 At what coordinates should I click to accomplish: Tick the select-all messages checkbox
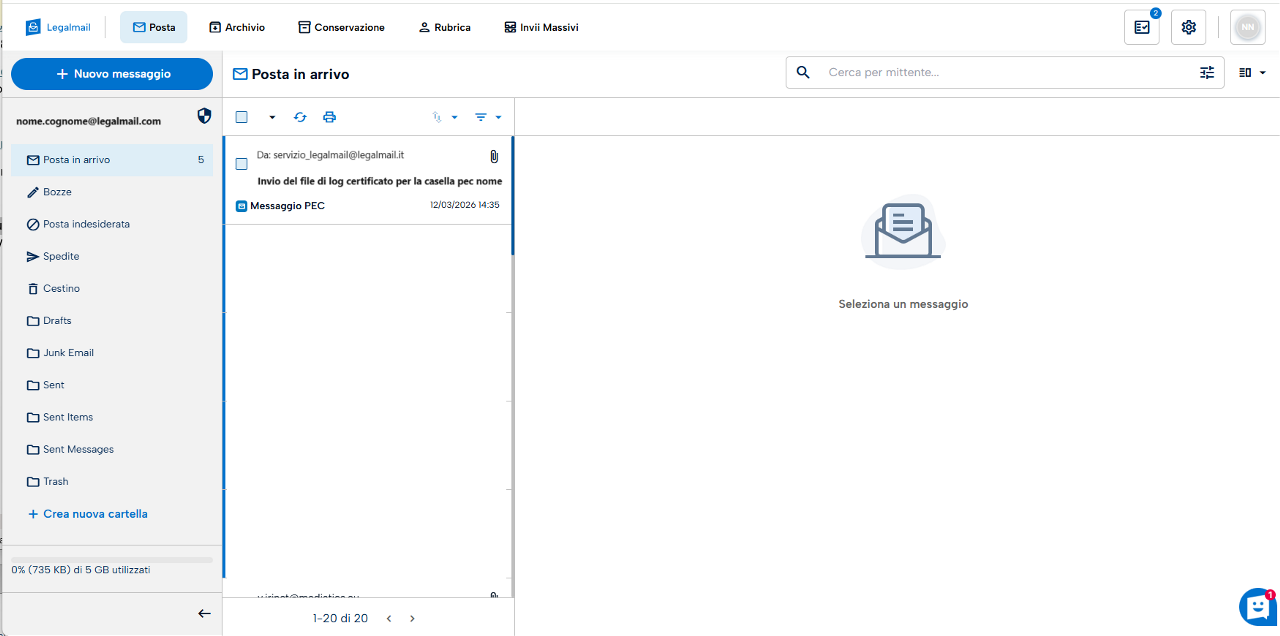point(242,117)
